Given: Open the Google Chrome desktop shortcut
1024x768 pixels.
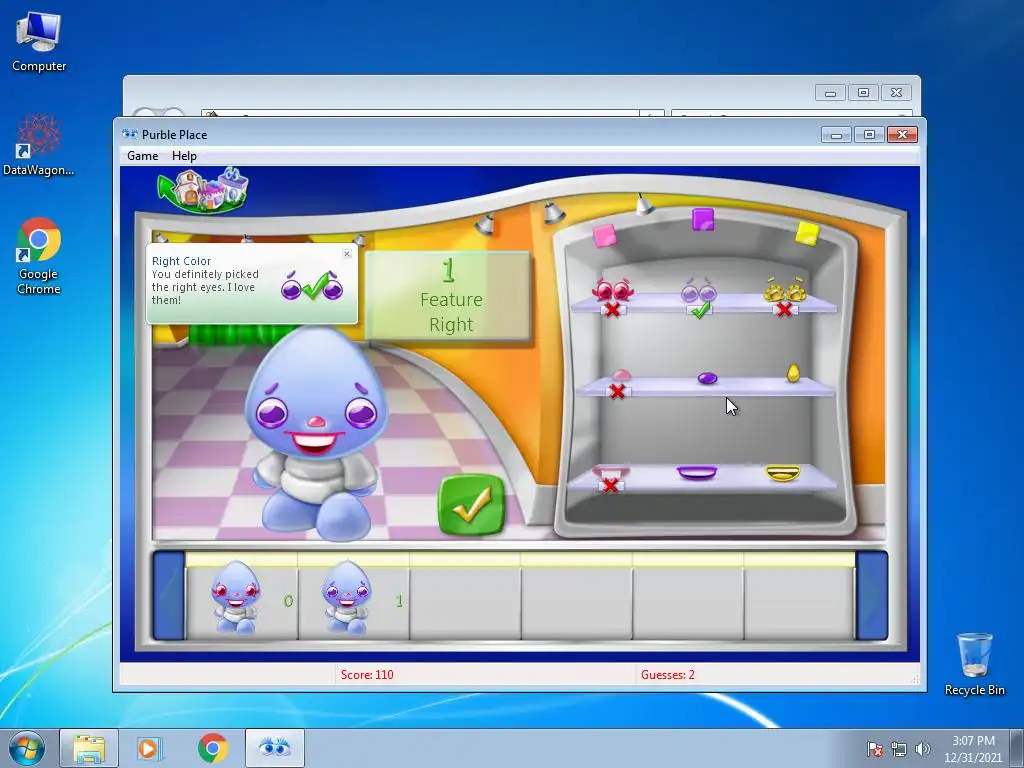Looking at the screenshot, I should tap(39, 255).
